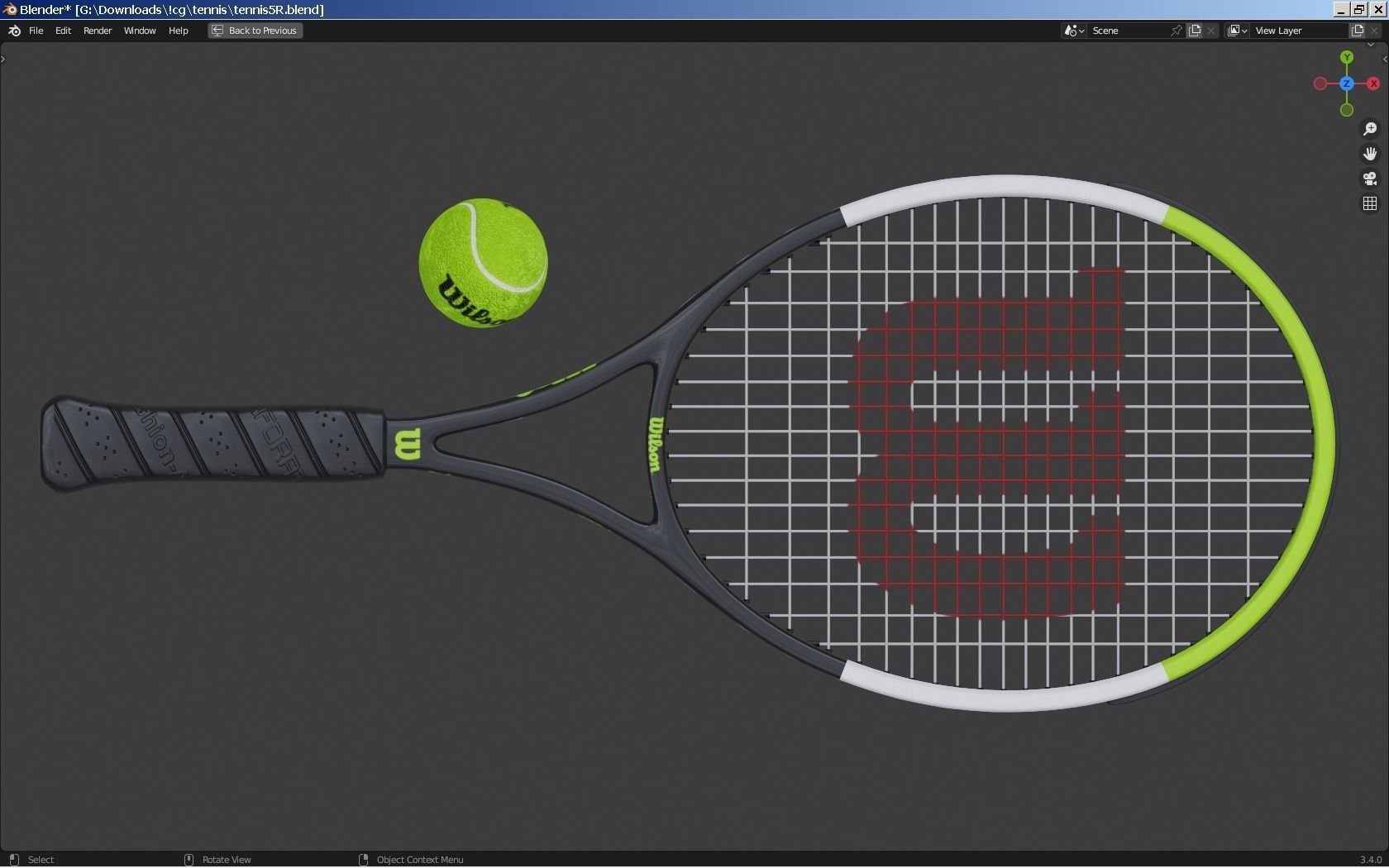The image size is (1389, 868).
Task: Remove the view layer with X icon
Action: pos(1374,31)
